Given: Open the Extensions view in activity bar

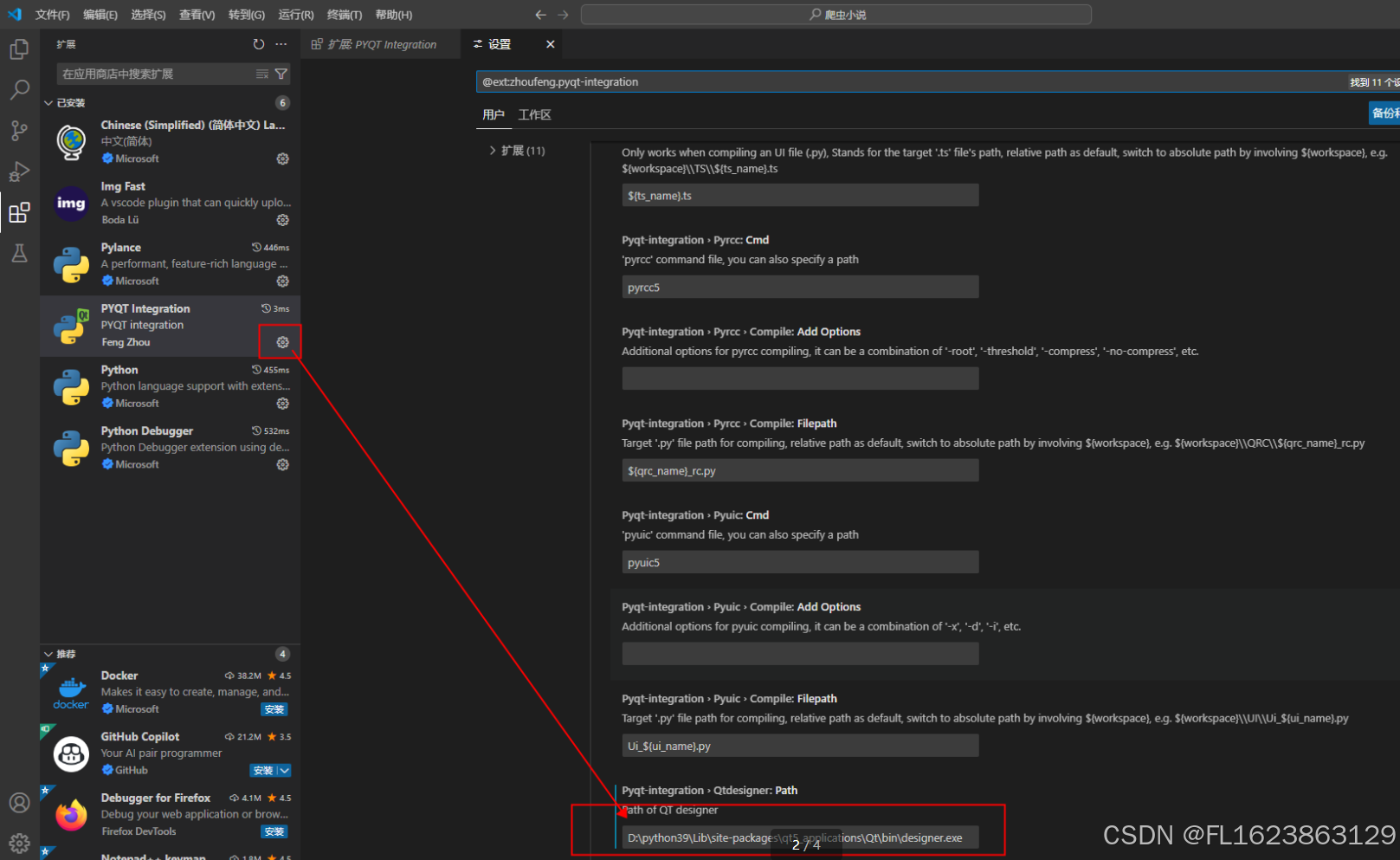Looking at the screenshot, I should [19, 212].
